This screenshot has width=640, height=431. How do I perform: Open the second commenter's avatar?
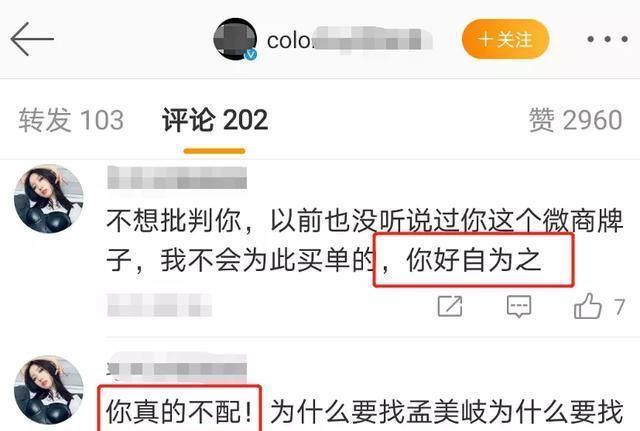(x=49, y=390)
